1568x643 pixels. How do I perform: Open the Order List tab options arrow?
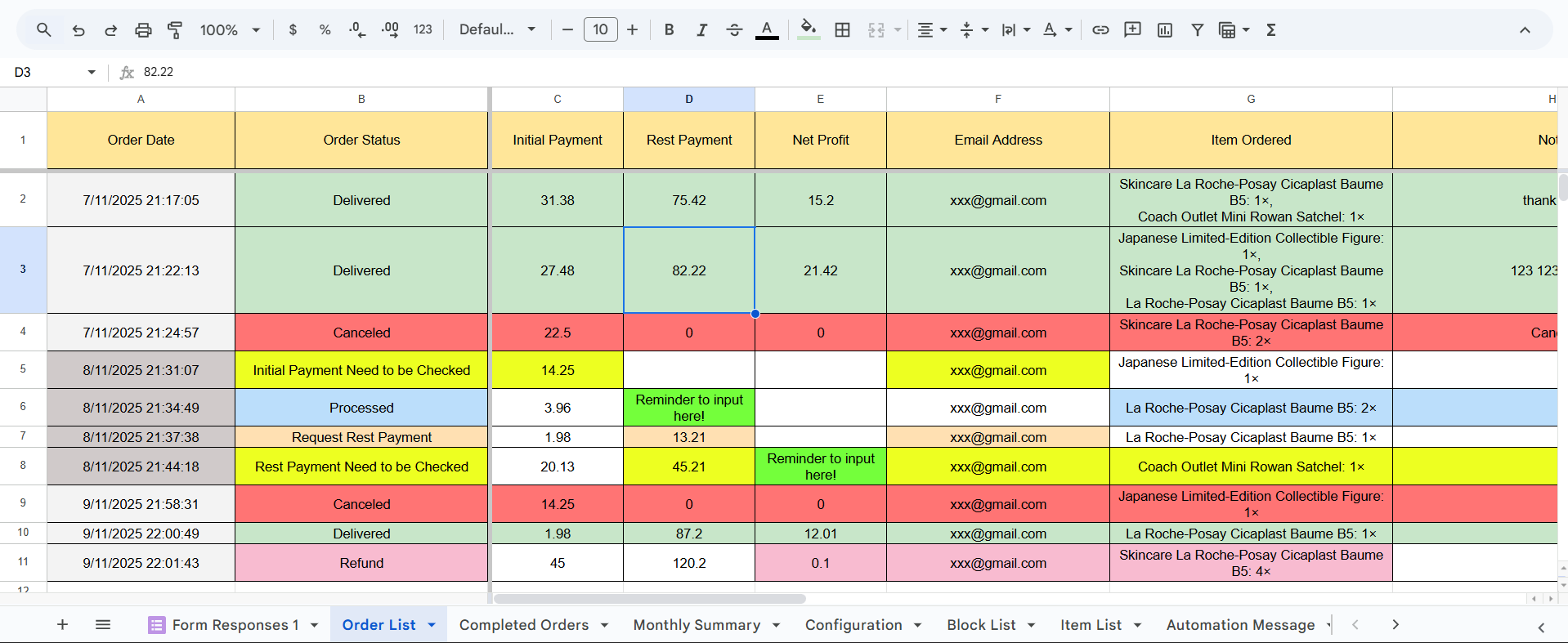[432, 625]
